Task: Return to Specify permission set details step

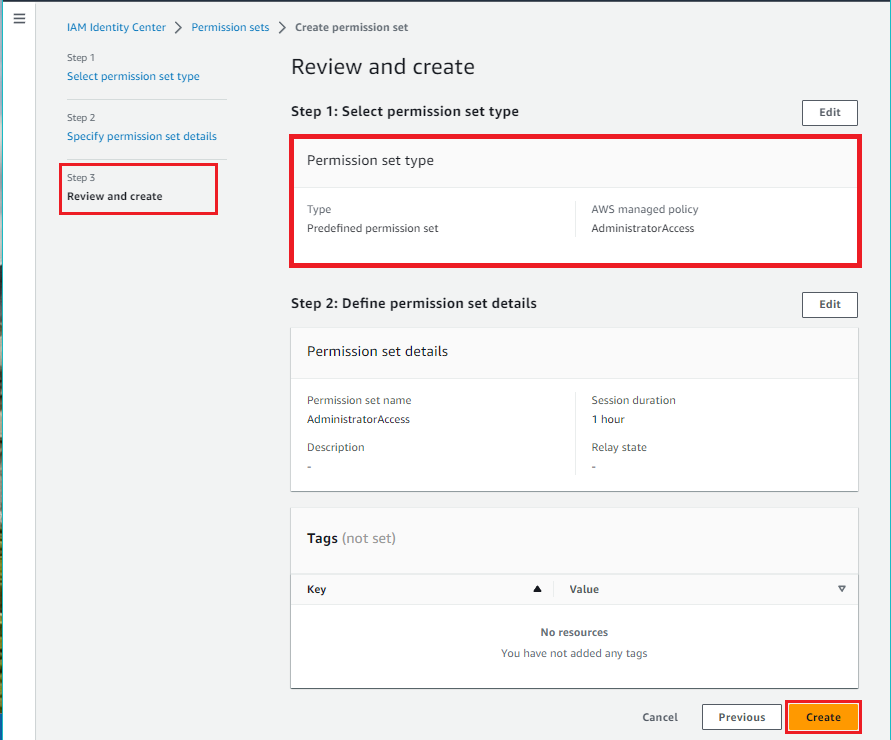Action: tap(141, 136)
